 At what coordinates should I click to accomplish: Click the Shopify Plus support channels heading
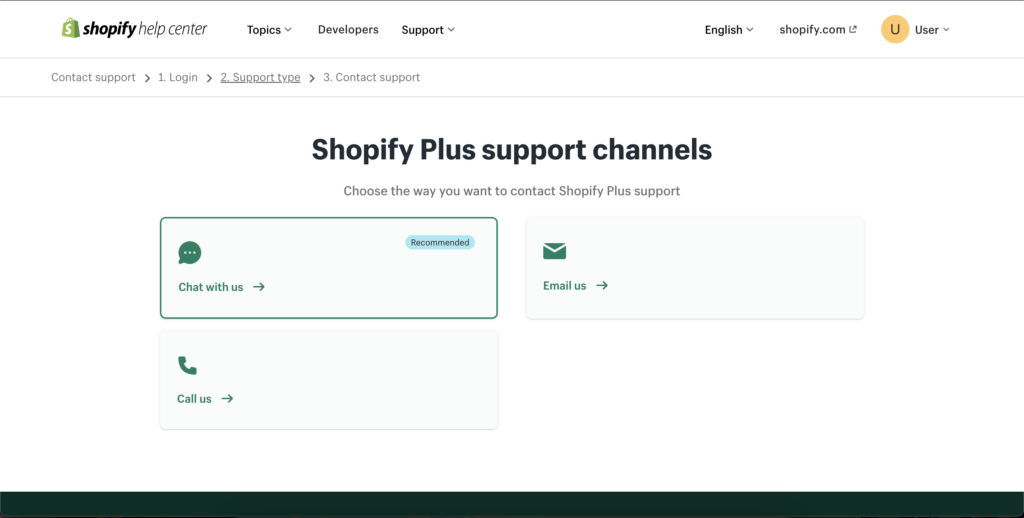511,150
